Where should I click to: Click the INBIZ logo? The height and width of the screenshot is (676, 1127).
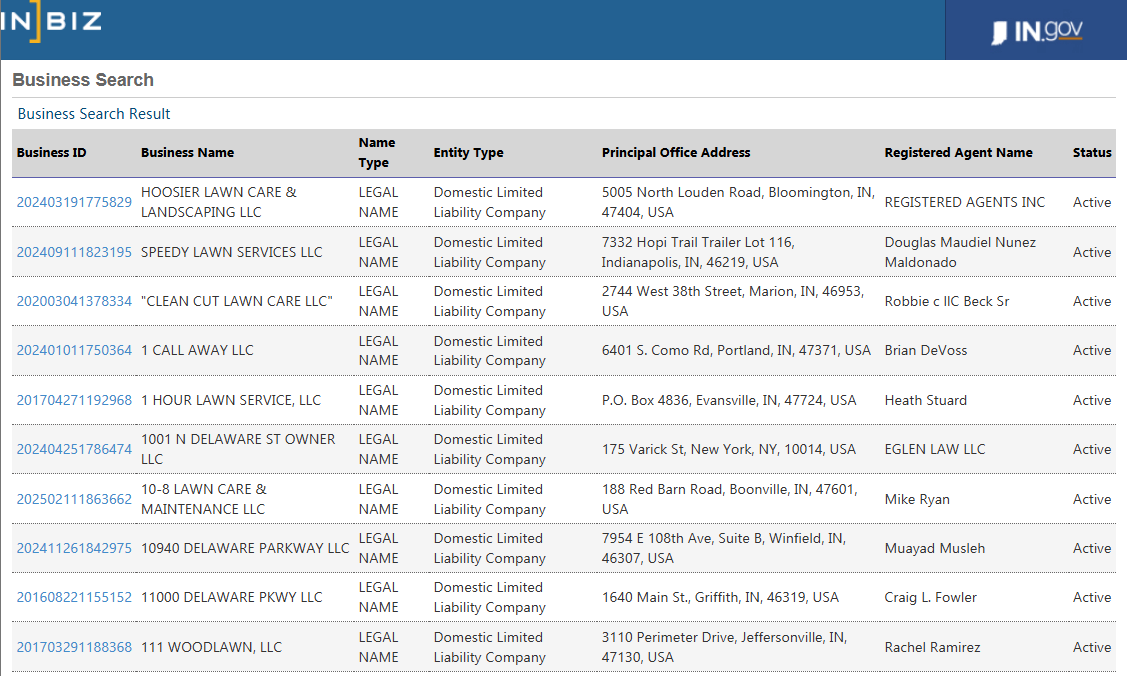pyautogui.click(x=51, y=21)
